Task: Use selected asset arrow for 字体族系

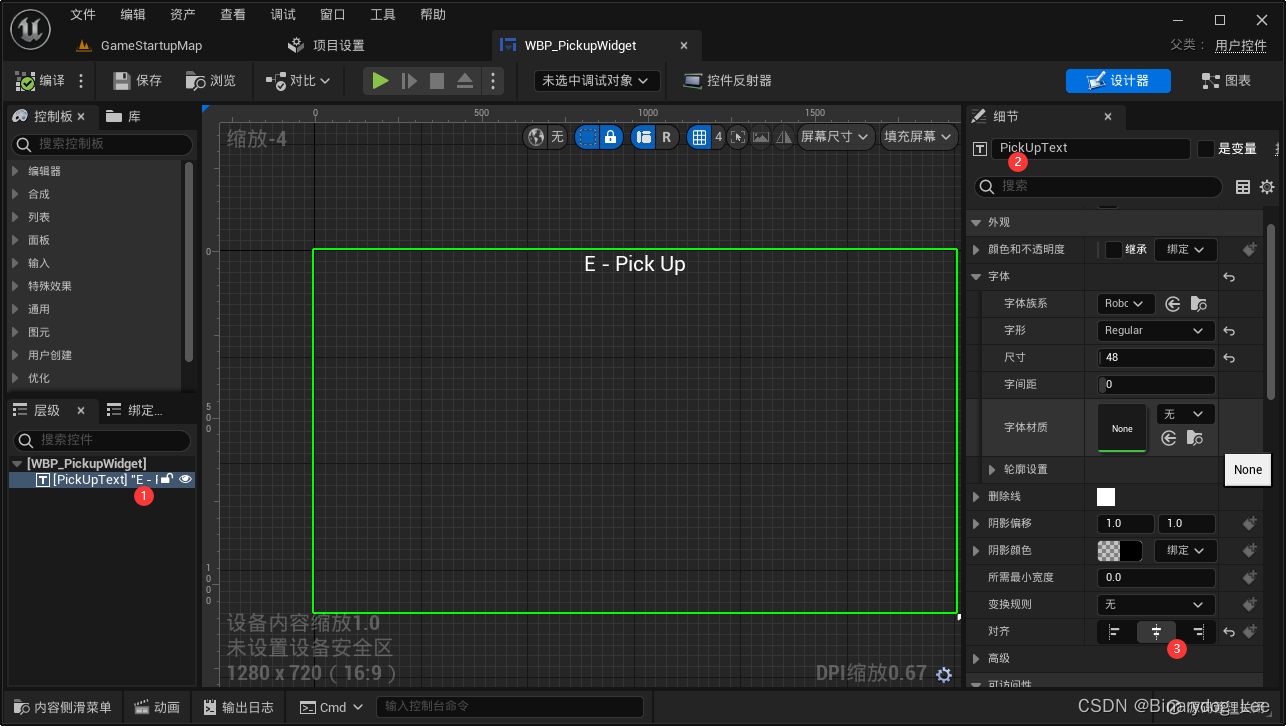Action: click(1172, 304)
